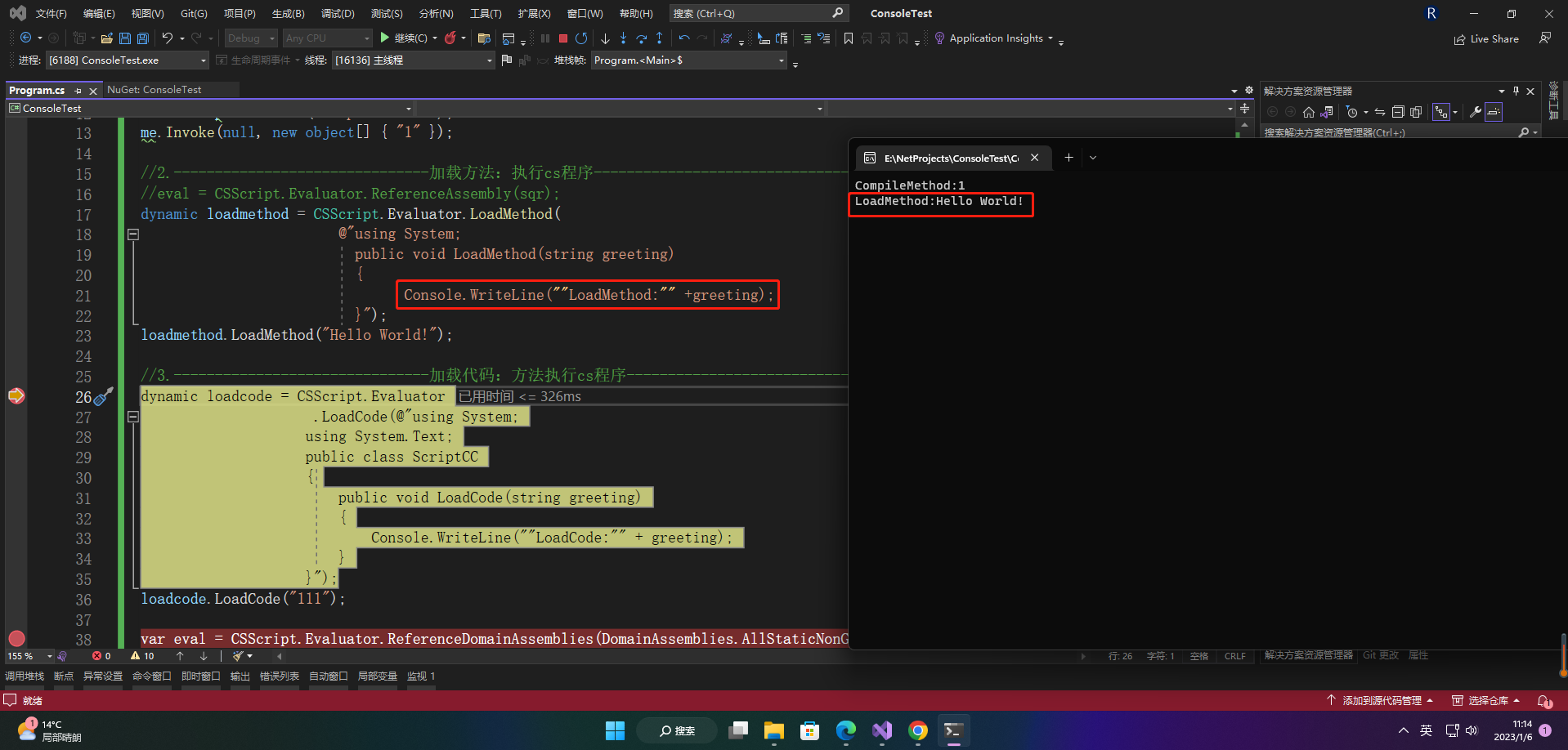Viewport: 1568px width, 750px height.
Task: Click the warnings count triangle indicator
Action: coord(142,656)
